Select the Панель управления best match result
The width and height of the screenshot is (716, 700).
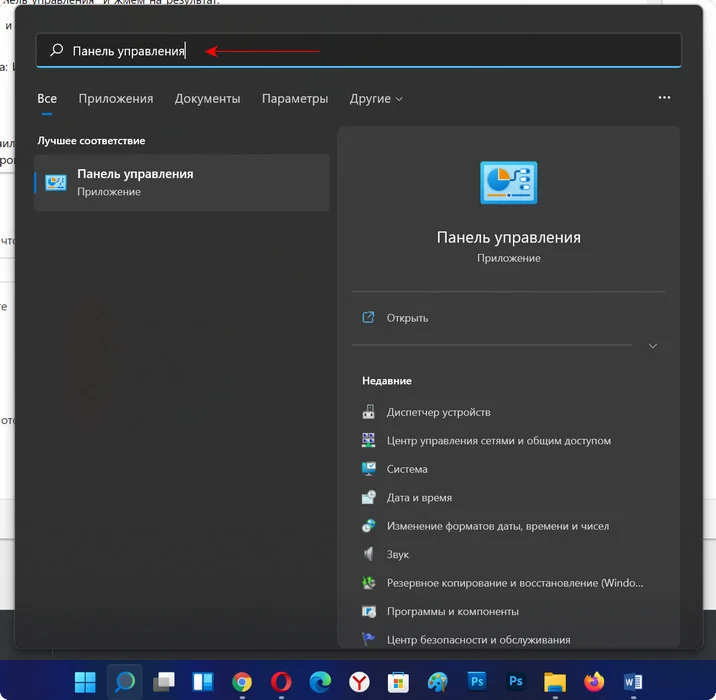(182, 182)
